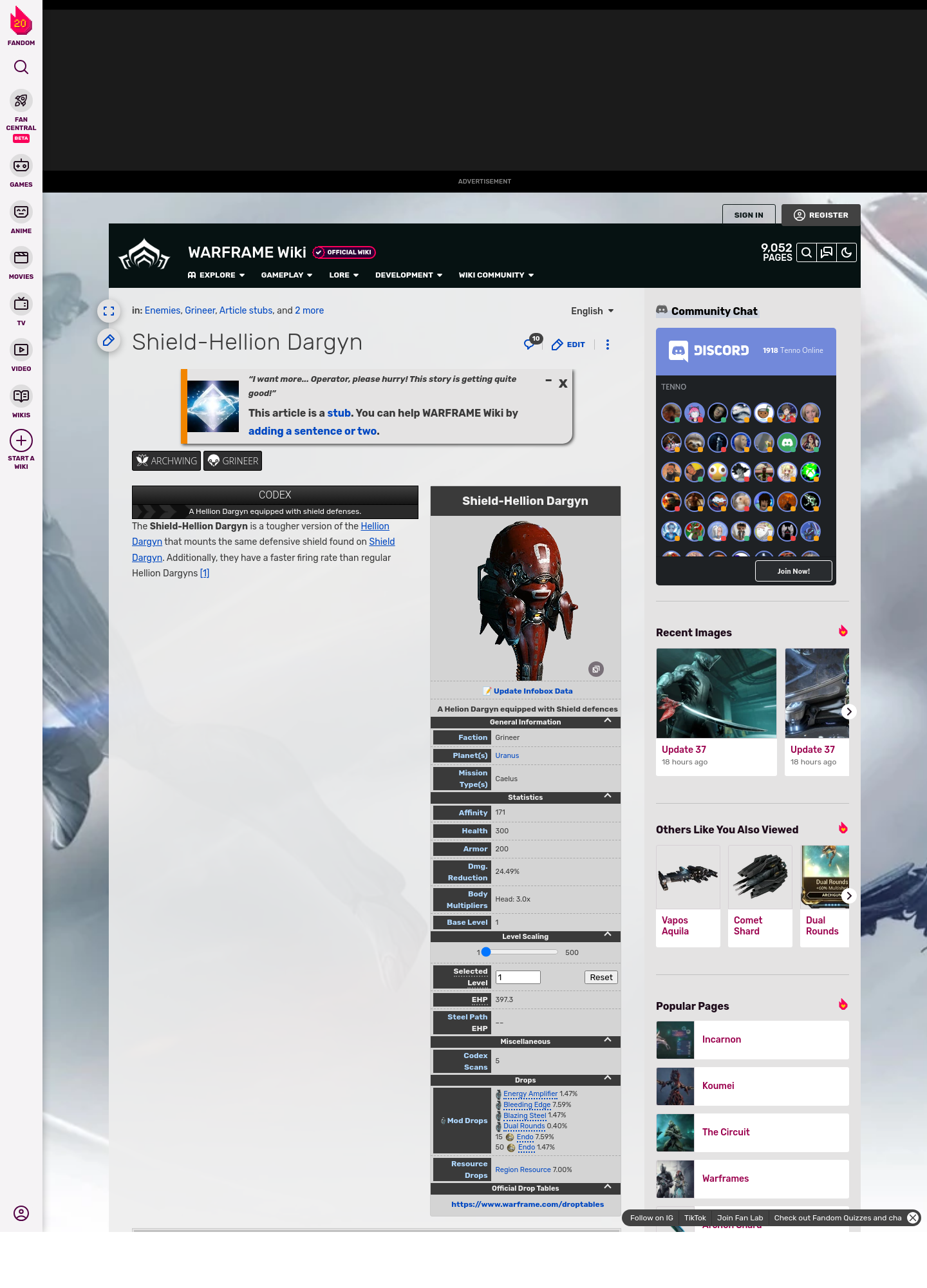Open the wiki discussions icon in header

click(x=827, y=252)
